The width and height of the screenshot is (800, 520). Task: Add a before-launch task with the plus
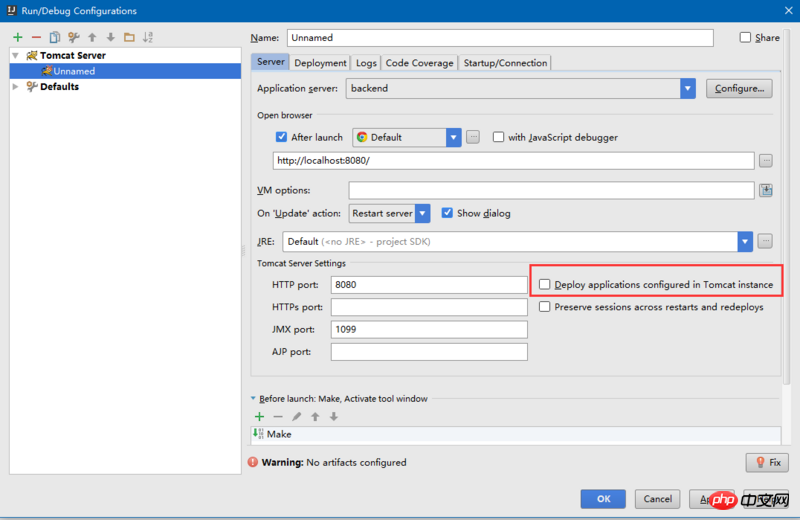pyautogui.click(x=260, y=416)
